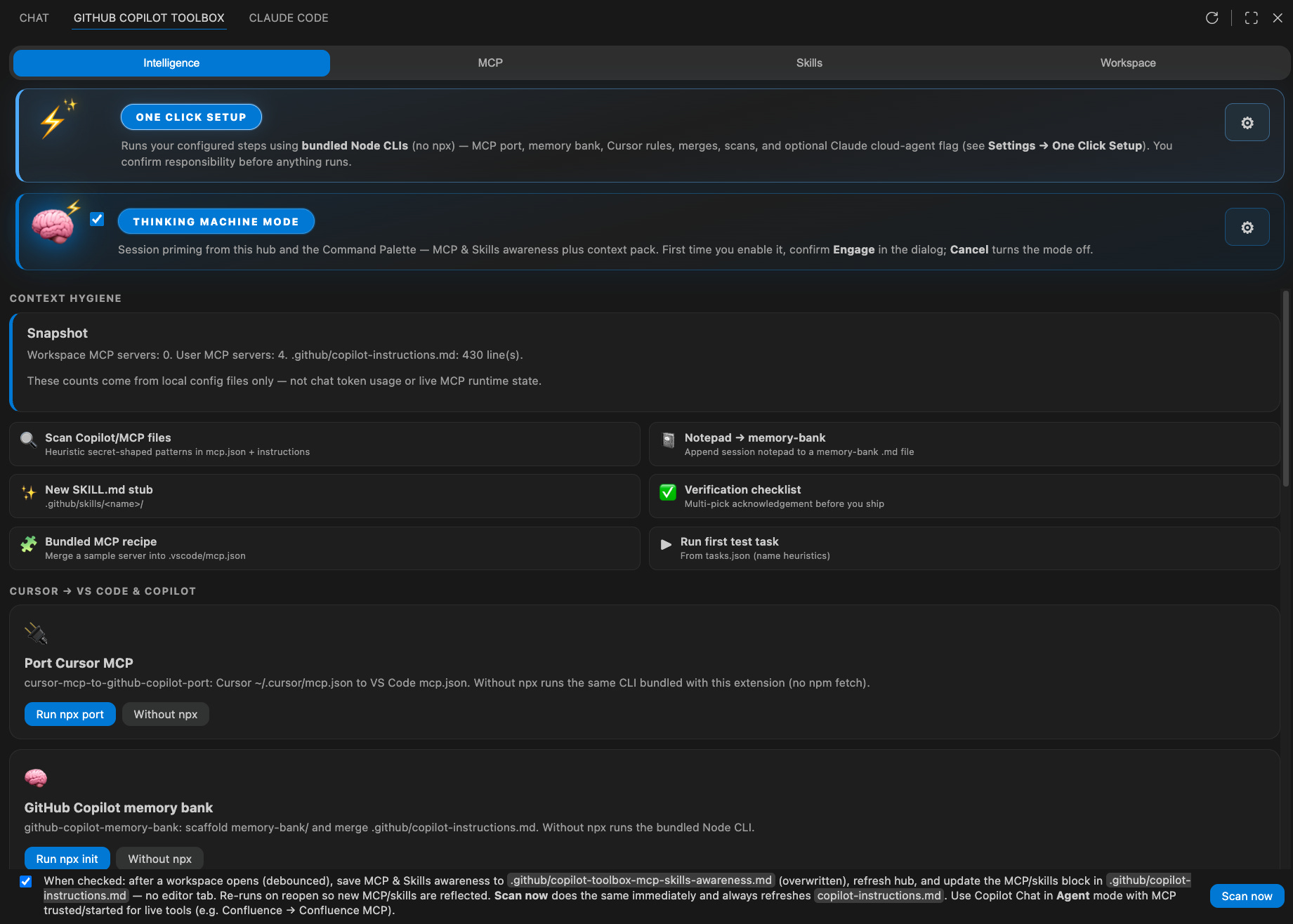Open the Workspace tab
This screenshot has height=924, width=1293.
1128,63
